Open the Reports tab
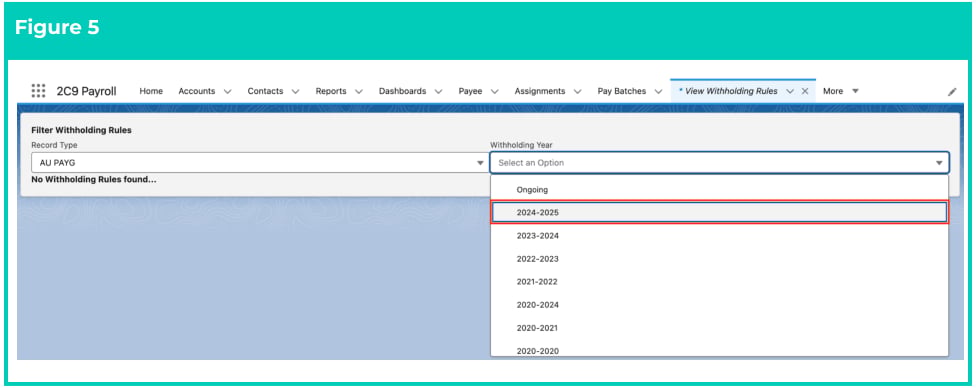 point(331,91)
